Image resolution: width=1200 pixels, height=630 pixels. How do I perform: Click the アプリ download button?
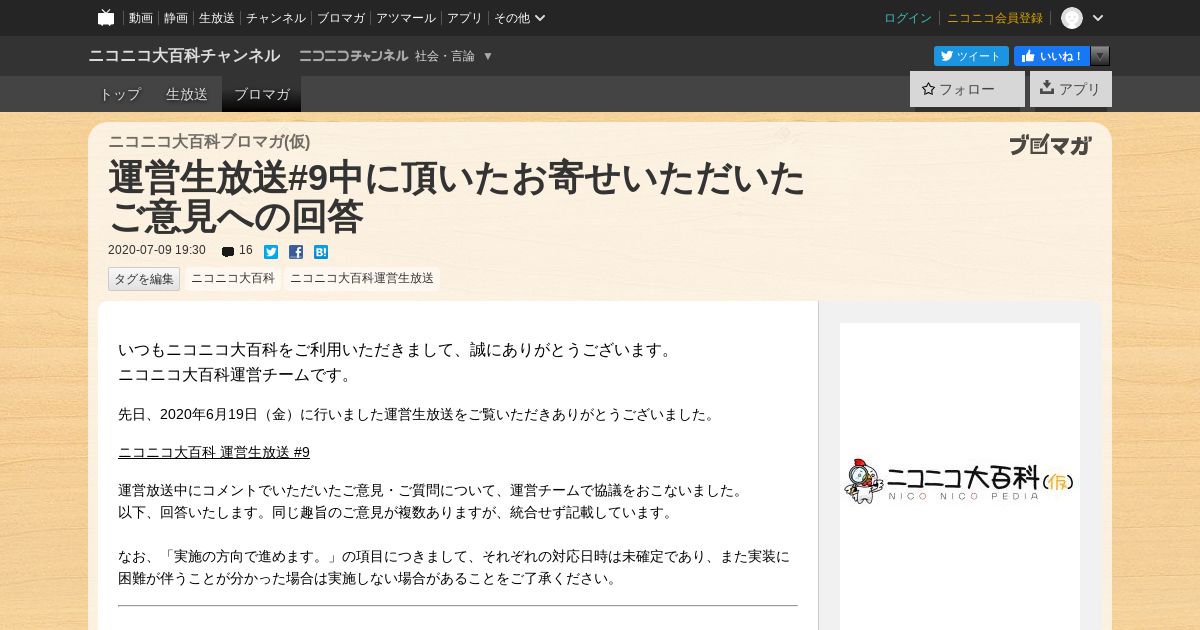1071,89
